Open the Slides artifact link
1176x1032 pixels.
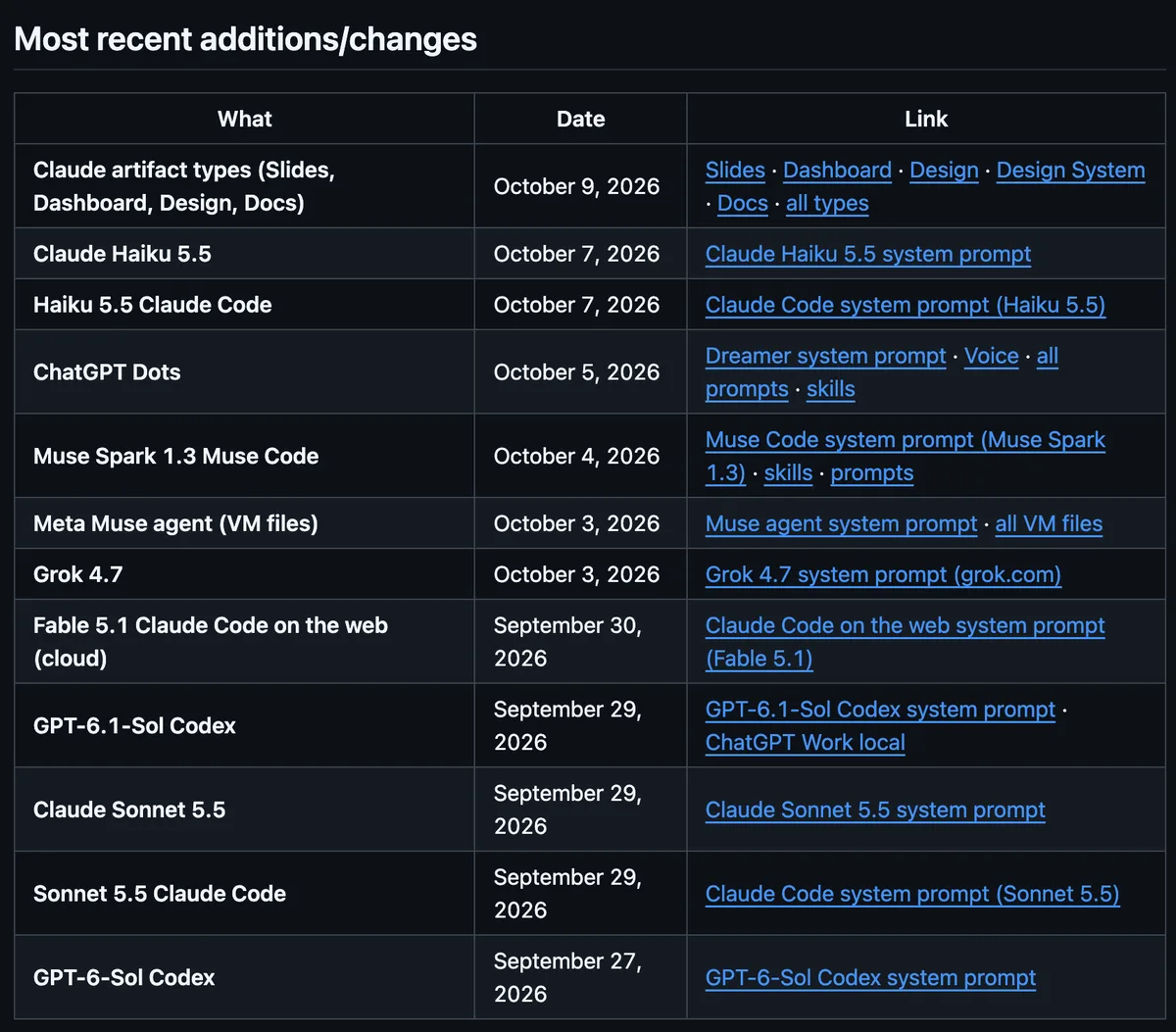(x=735, y=171)
